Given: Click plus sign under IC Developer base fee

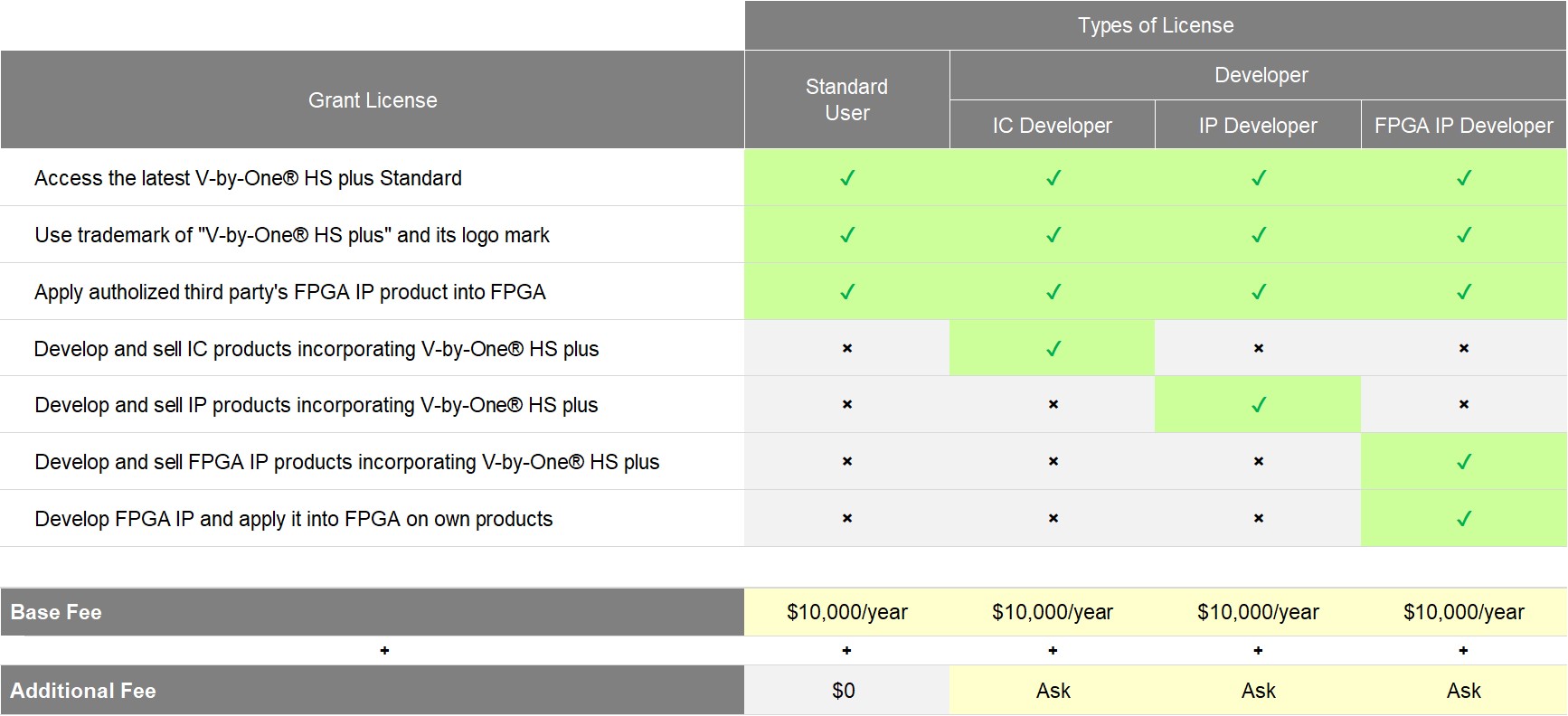Looking at the screenshot, I should pos(1053,650).
